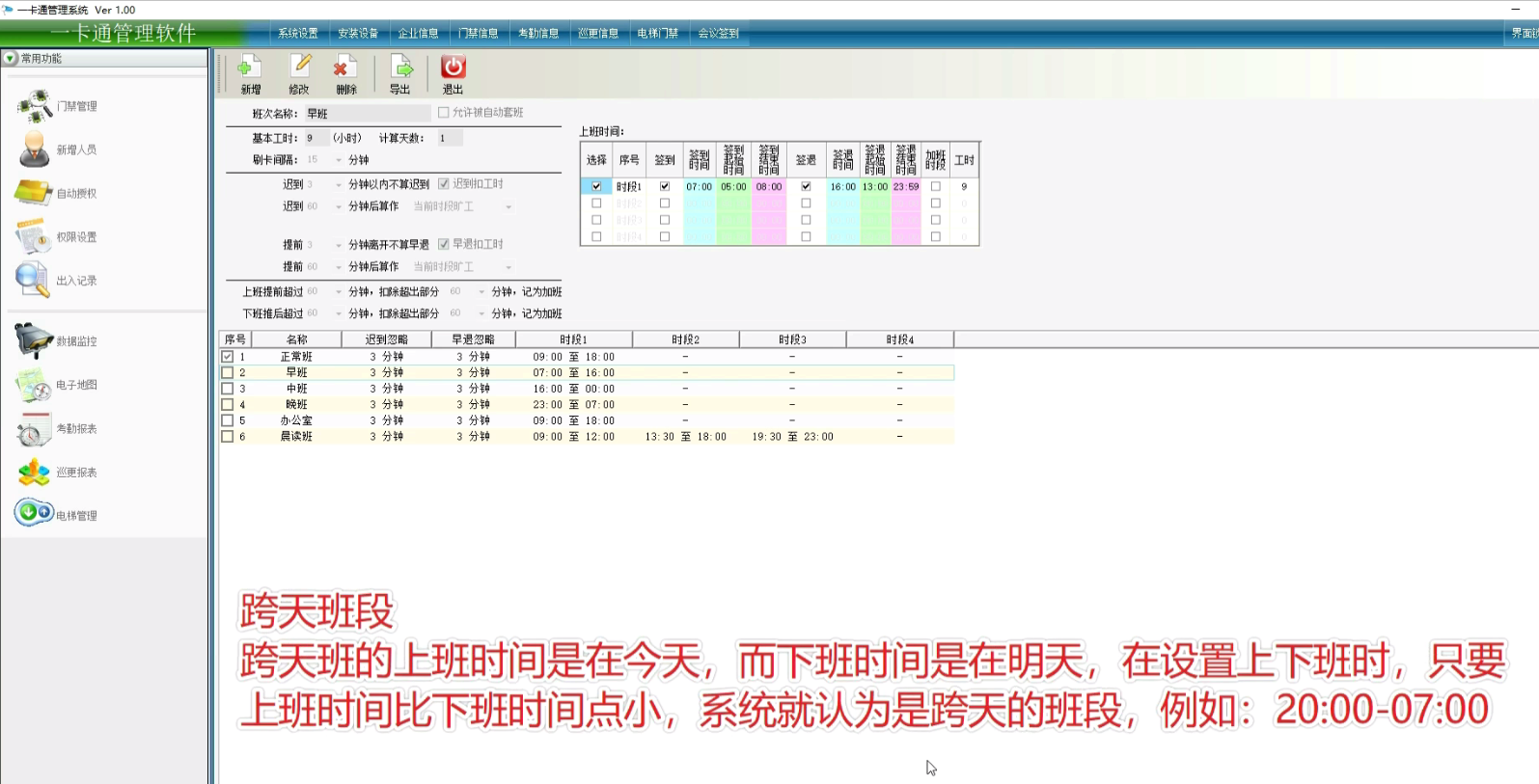Click the green 签到起始时间 cell 05:00

[x=733, y=187]
